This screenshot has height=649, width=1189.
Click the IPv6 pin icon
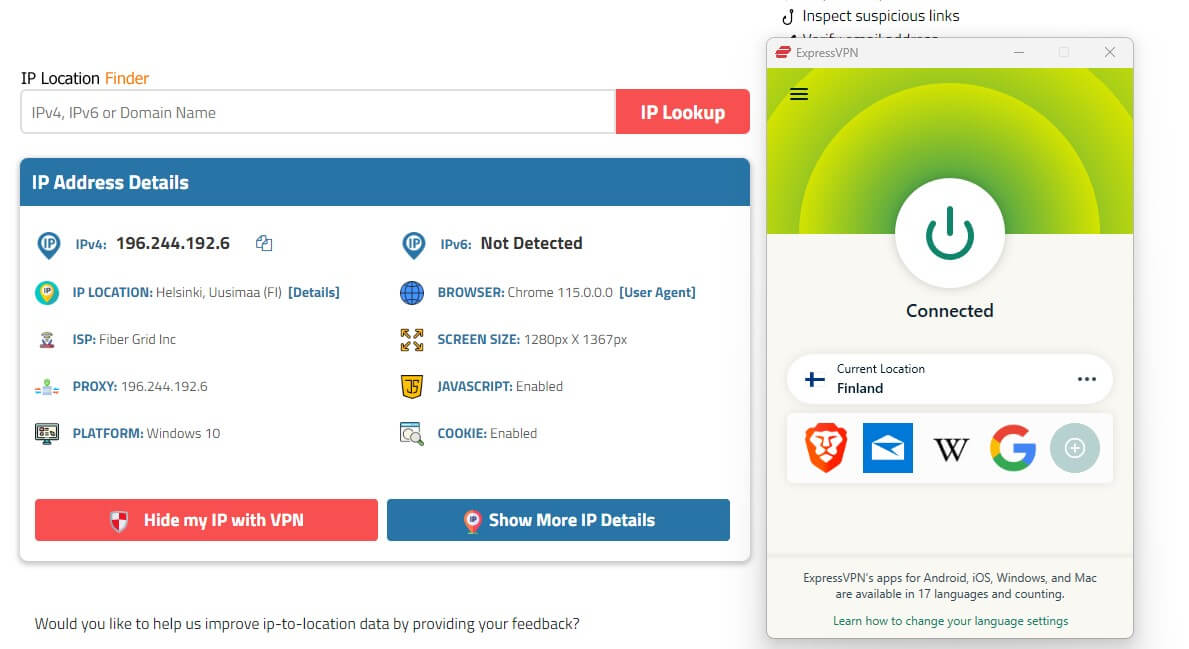pos(414,245)
